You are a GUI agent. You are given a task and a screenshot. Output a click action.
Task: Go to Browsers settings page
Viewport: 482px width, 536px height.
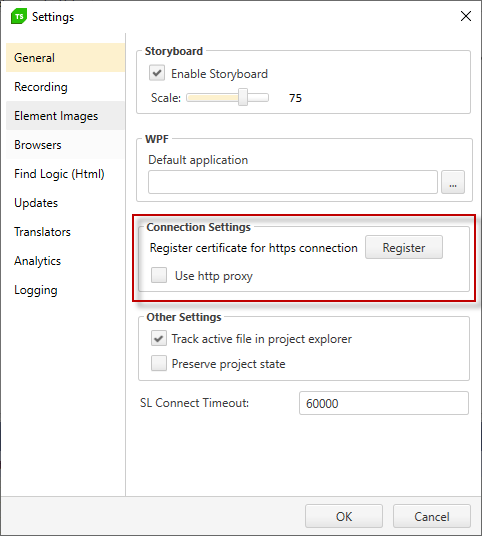[65, 145]
